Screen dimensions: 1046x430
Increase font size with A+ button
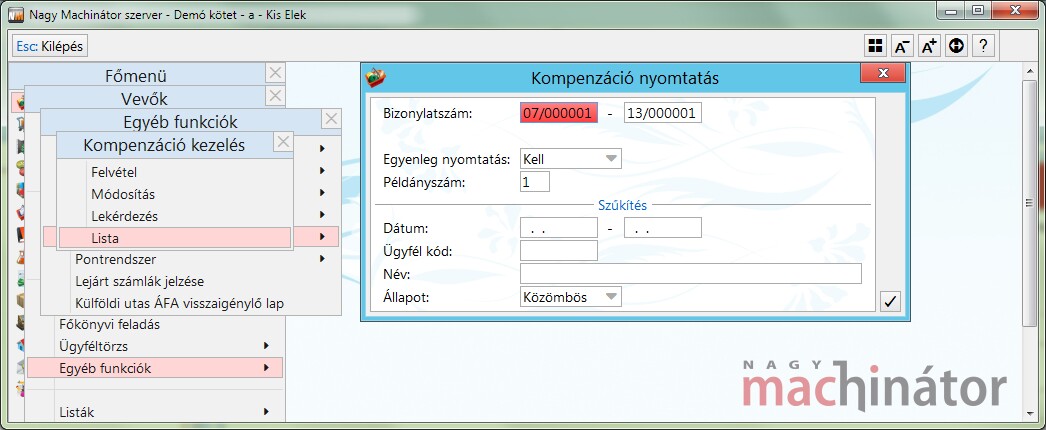point(929,46)
